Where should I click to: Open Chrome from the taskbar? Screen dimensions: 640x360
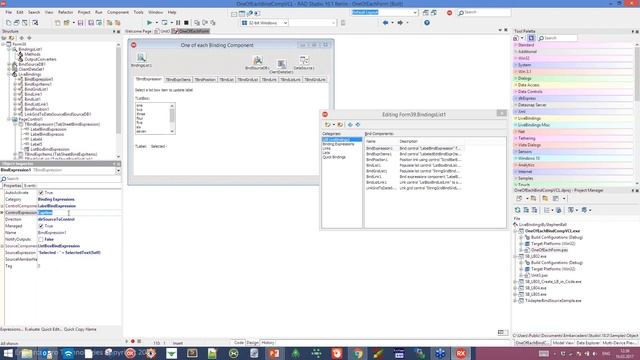coord(358,353)
